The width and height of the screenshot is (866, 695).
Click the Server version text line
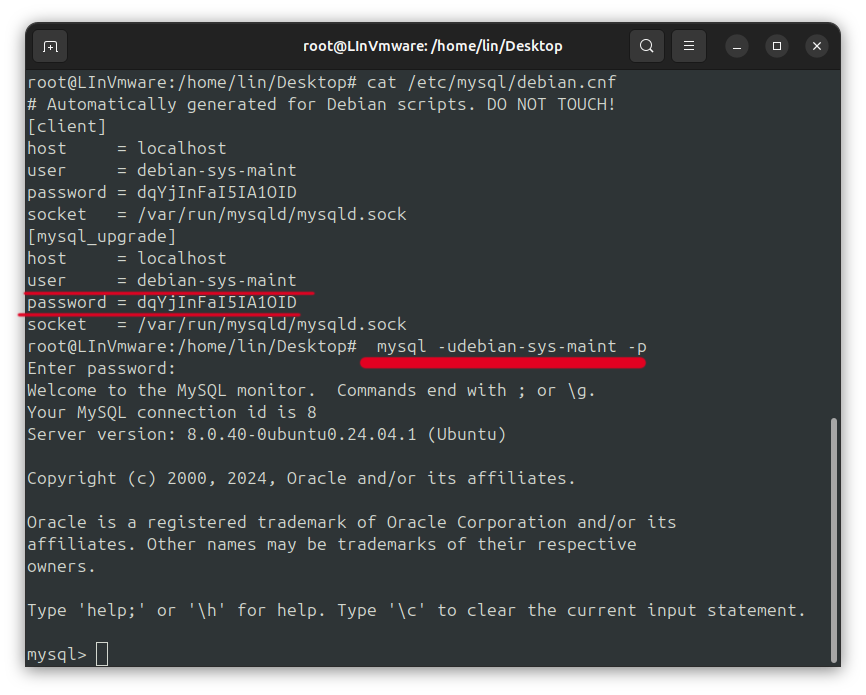pyautogui.click(x=266, y=434)
